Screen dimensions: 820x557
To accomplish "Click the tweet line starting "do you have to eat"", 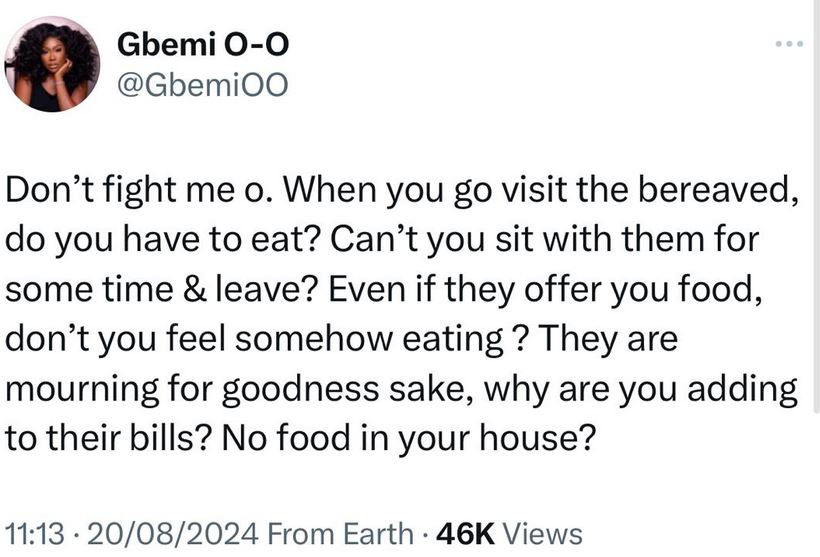I will click(x=382, y=240).
